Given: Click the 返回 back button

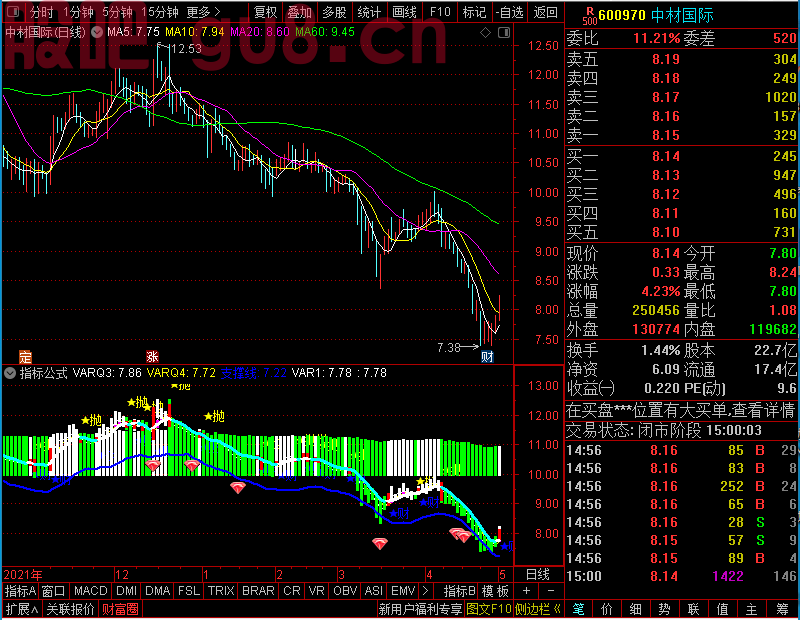Looking at the screenshot, I should click(545, 12).
